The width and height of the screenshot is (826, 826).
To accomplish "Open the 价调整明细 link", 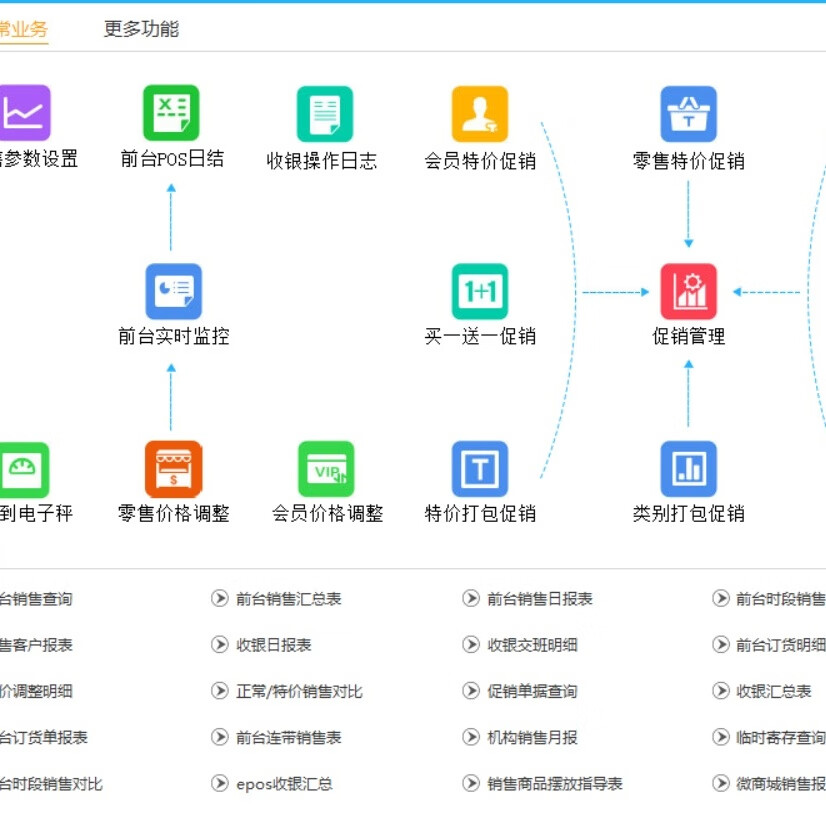I will click(36, 691).
